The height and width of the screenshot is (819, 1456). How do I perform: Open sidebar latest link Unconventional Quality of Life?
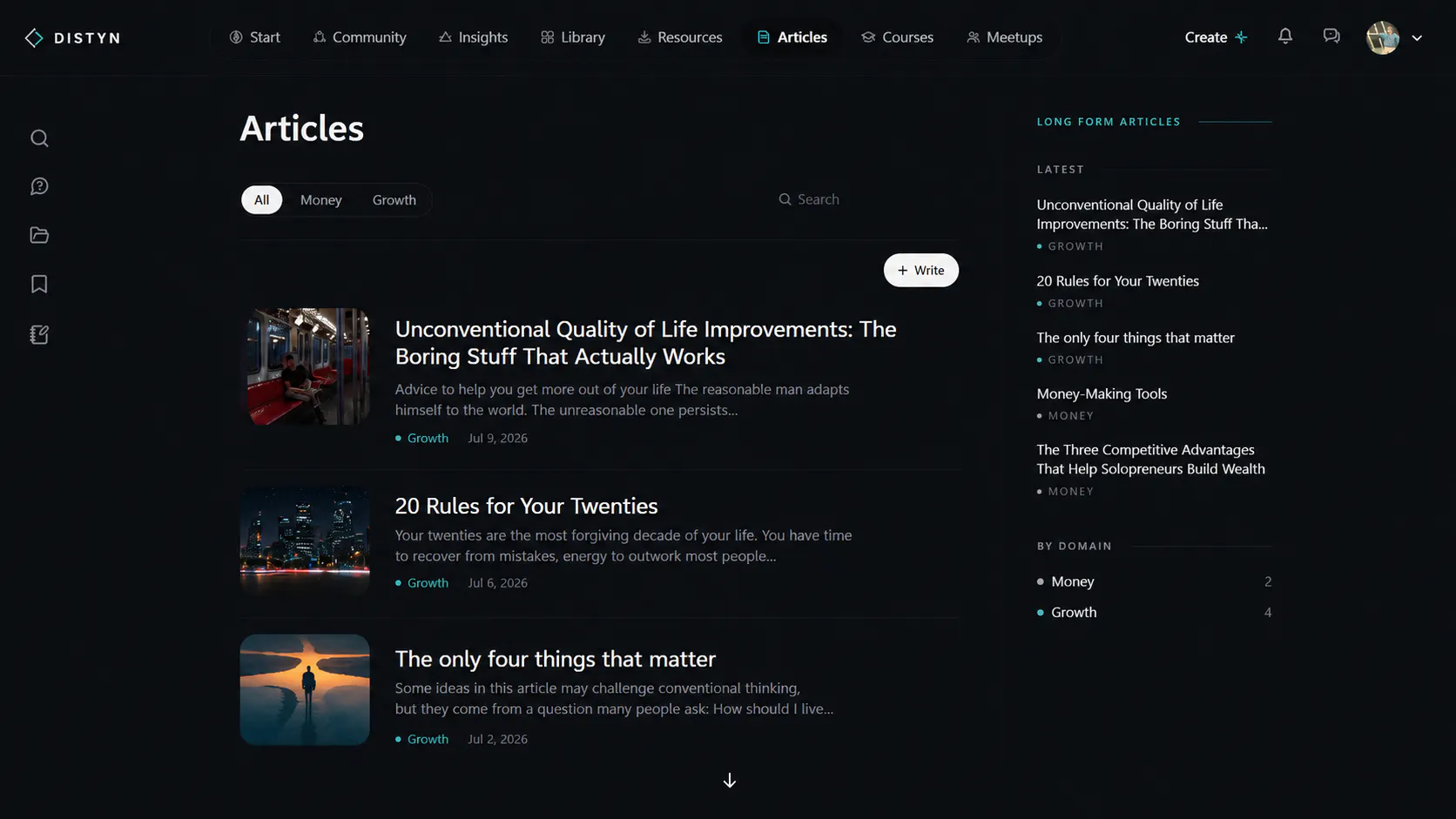1152,214
